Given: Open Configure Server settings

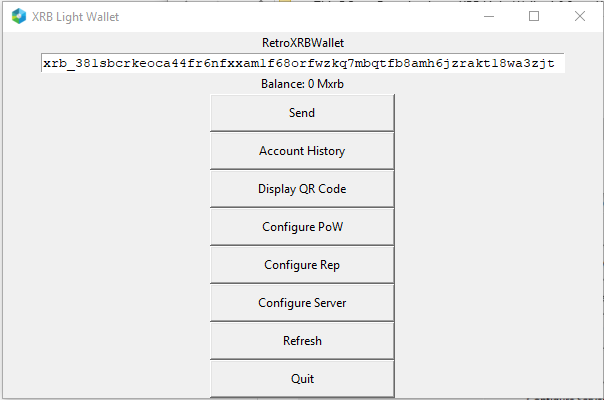Looking at the screenshot, I should [302, 303].
